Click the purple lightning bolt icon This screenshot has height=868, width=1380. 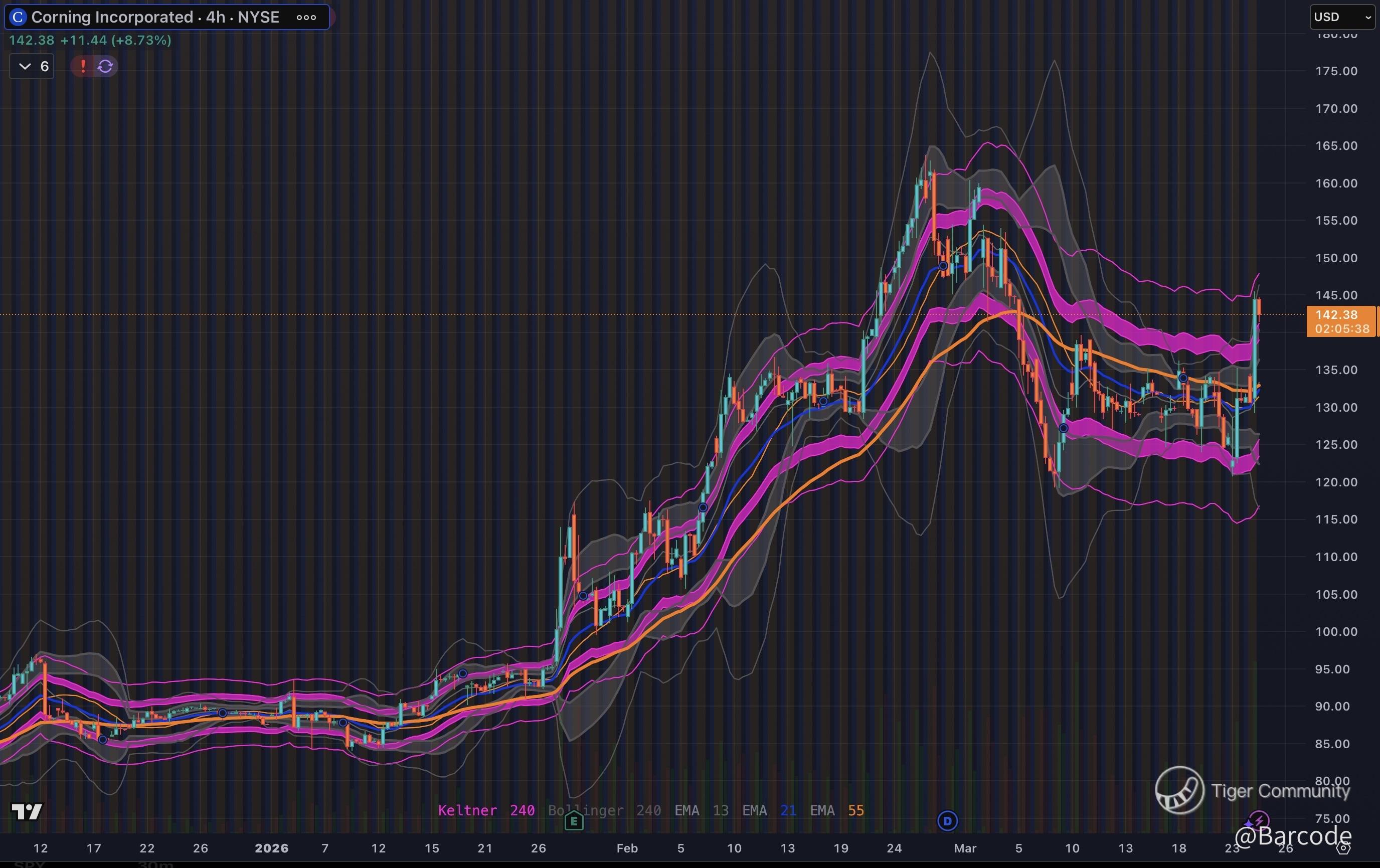point(1259,820)
